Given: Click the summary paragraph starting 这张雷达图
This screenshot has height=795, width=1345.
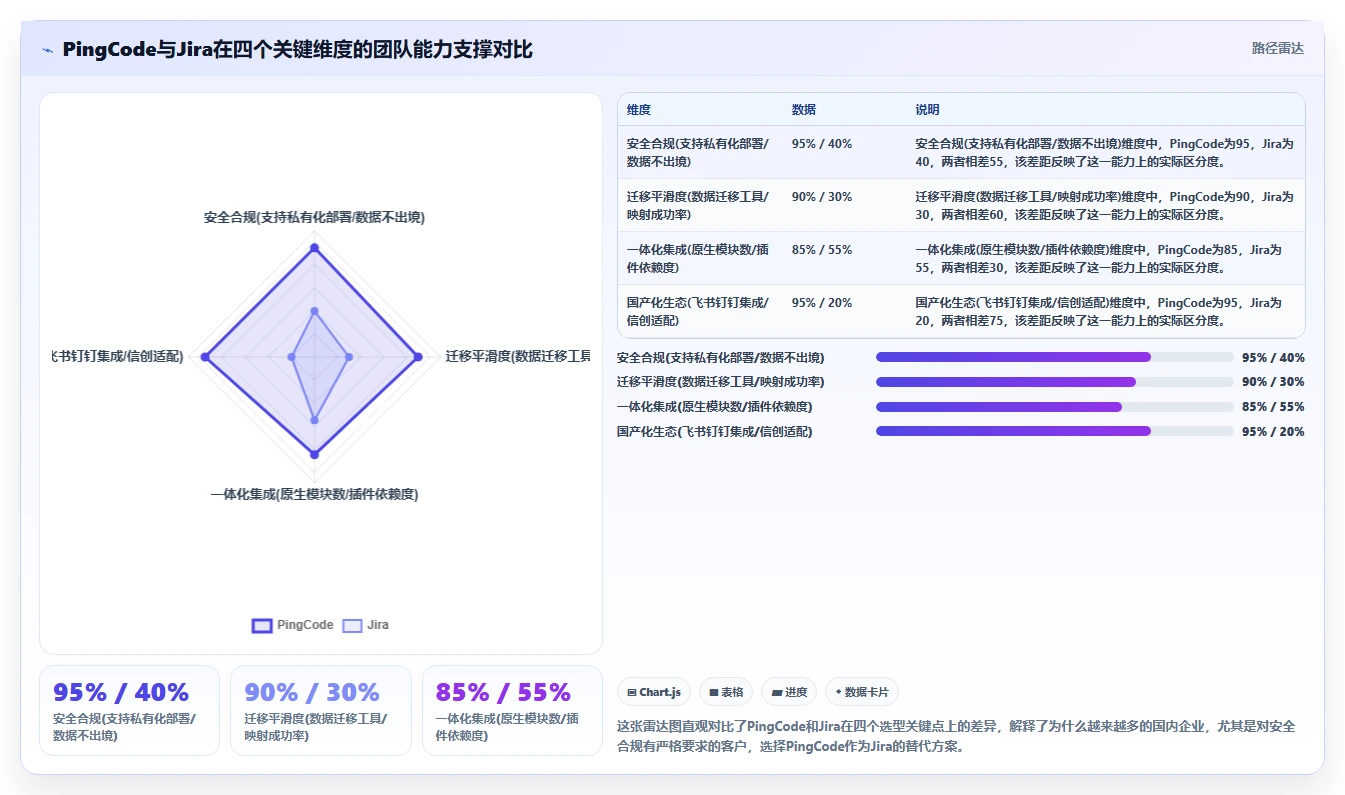Looking at the screenshot, I should pos(956,736).
